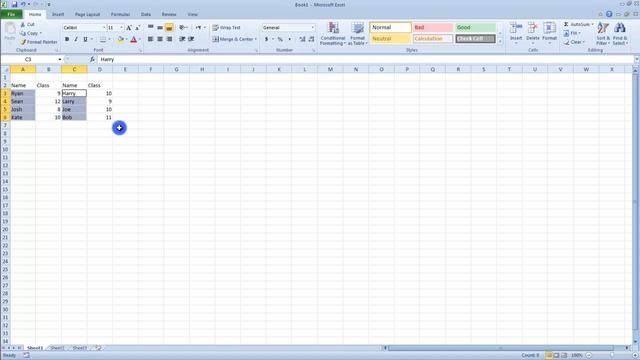Select column header M

click(330, 69)
